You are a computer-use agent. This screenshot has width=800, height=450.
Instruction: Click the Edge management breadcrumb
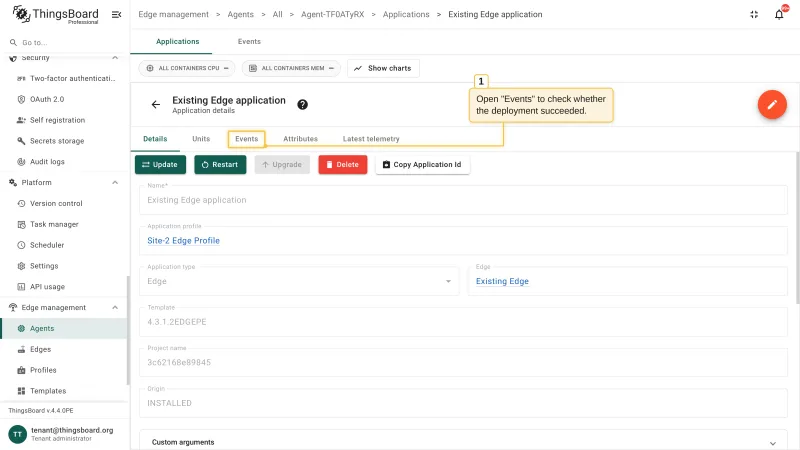click(173, 14)
